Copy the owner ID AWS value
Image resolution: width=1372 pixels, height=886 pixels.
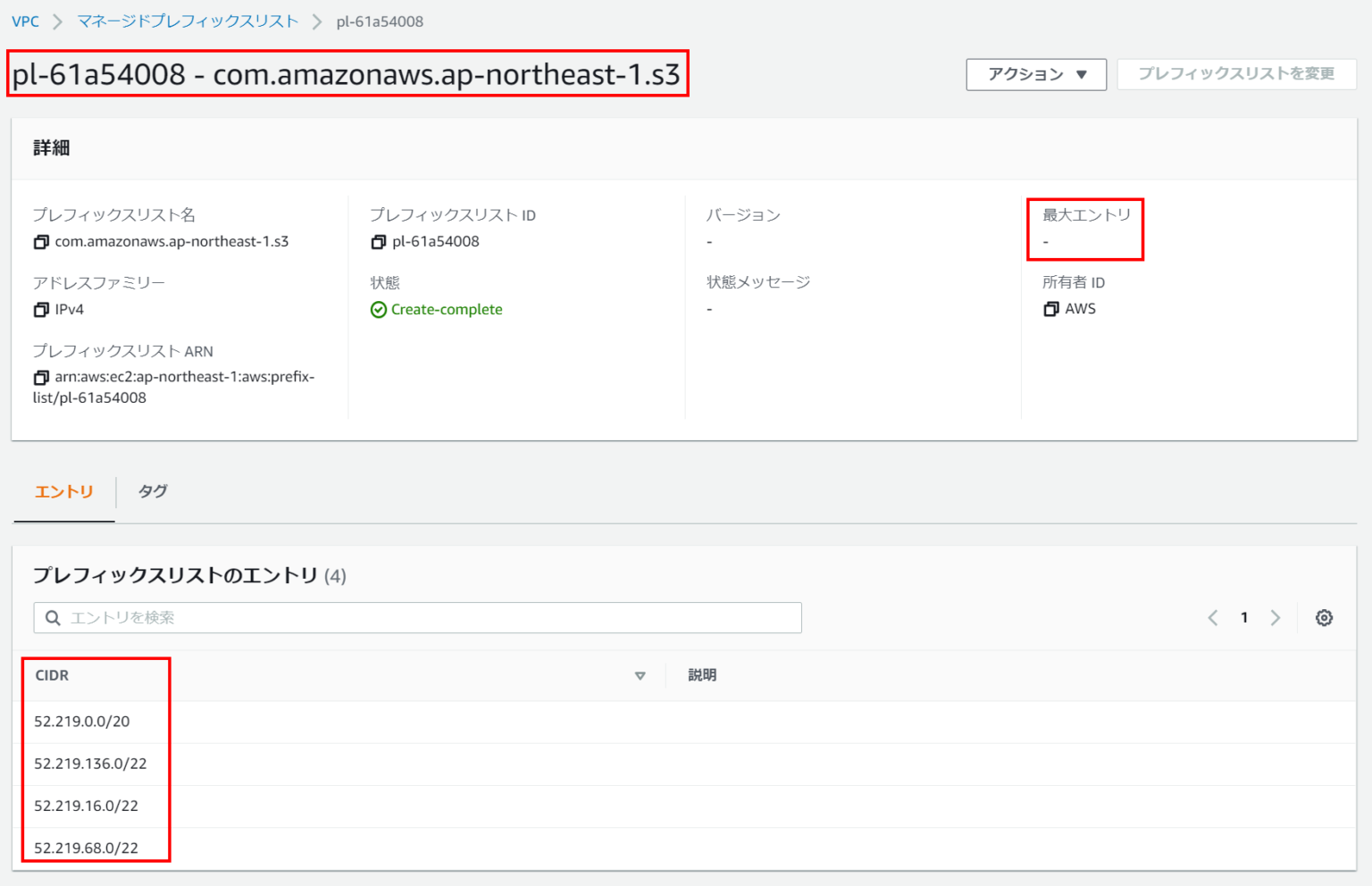click(1051, 308)
